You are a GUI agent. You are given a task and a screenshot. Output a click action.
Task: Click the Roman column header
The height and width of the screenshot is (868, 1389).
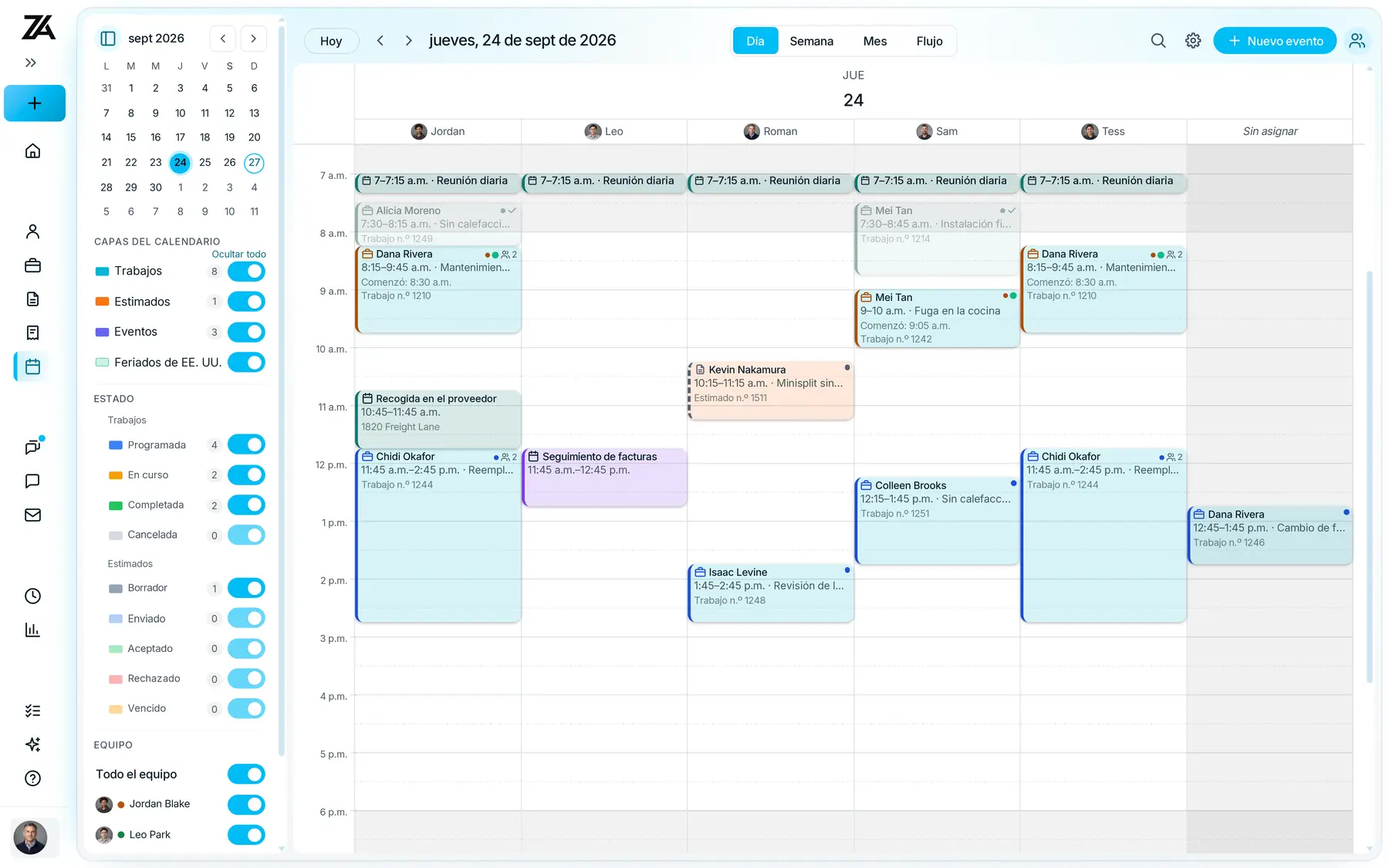point(771,131)
